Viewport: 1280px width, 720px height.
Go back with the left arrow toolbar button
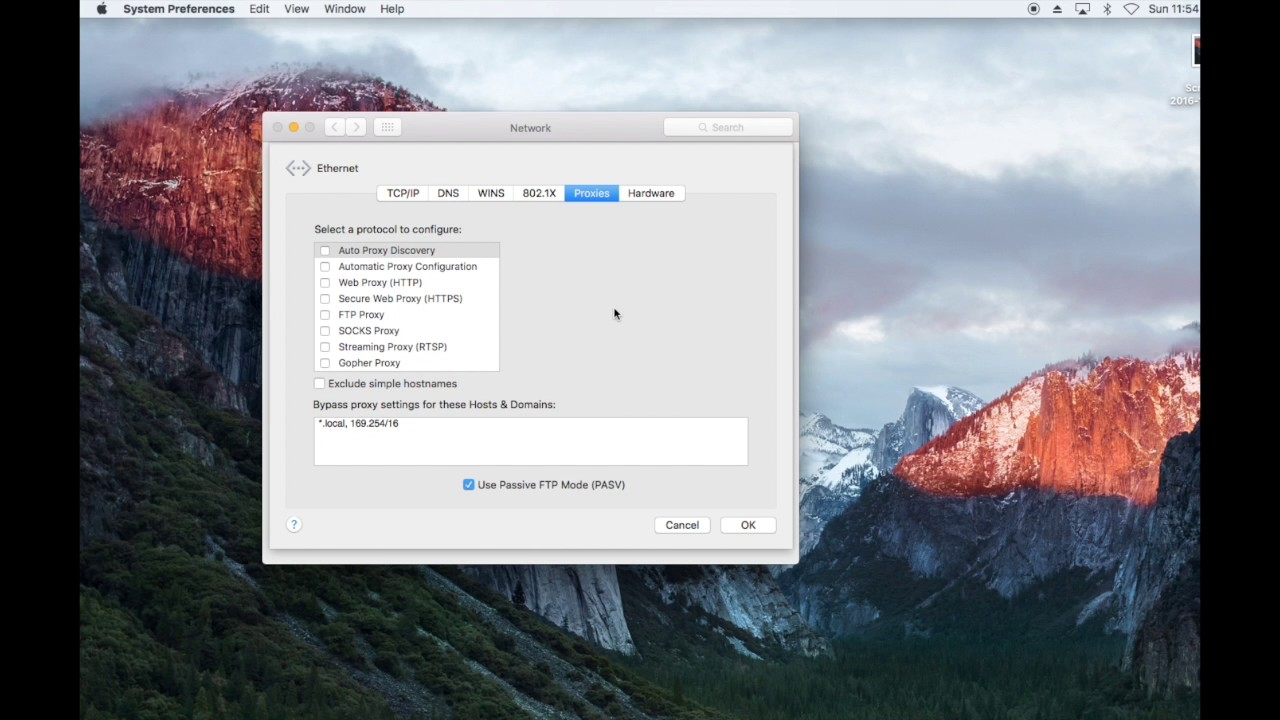click(334, 127)
